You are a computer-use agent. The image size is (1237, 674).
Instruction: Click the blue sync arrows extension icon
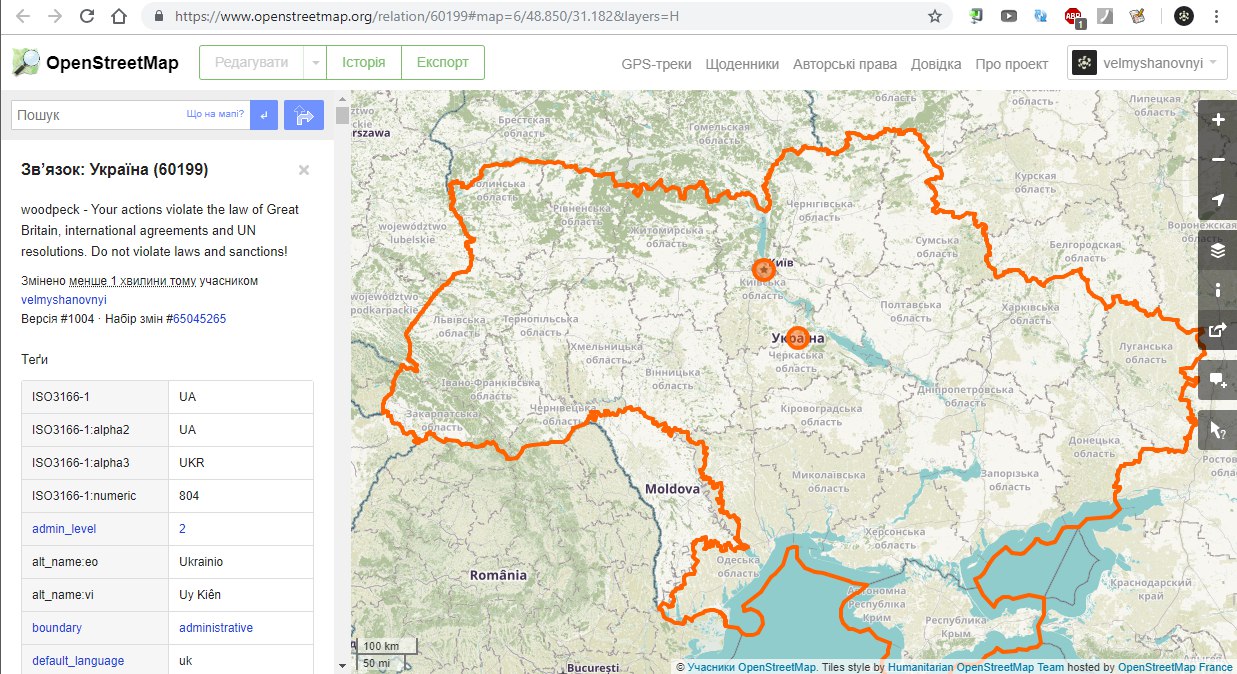1041,16
